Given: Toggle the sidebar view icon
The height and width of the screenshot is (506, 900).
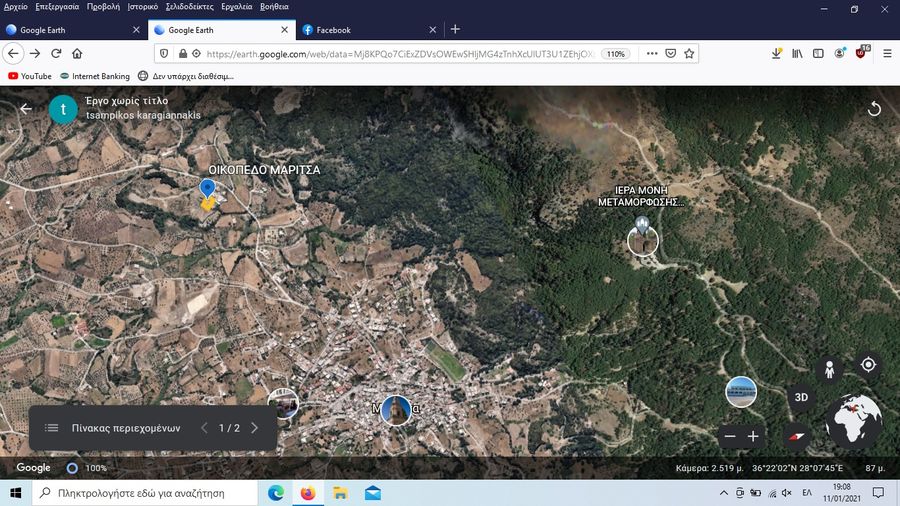Looking at the screenshot, I should tap(818, 53).
